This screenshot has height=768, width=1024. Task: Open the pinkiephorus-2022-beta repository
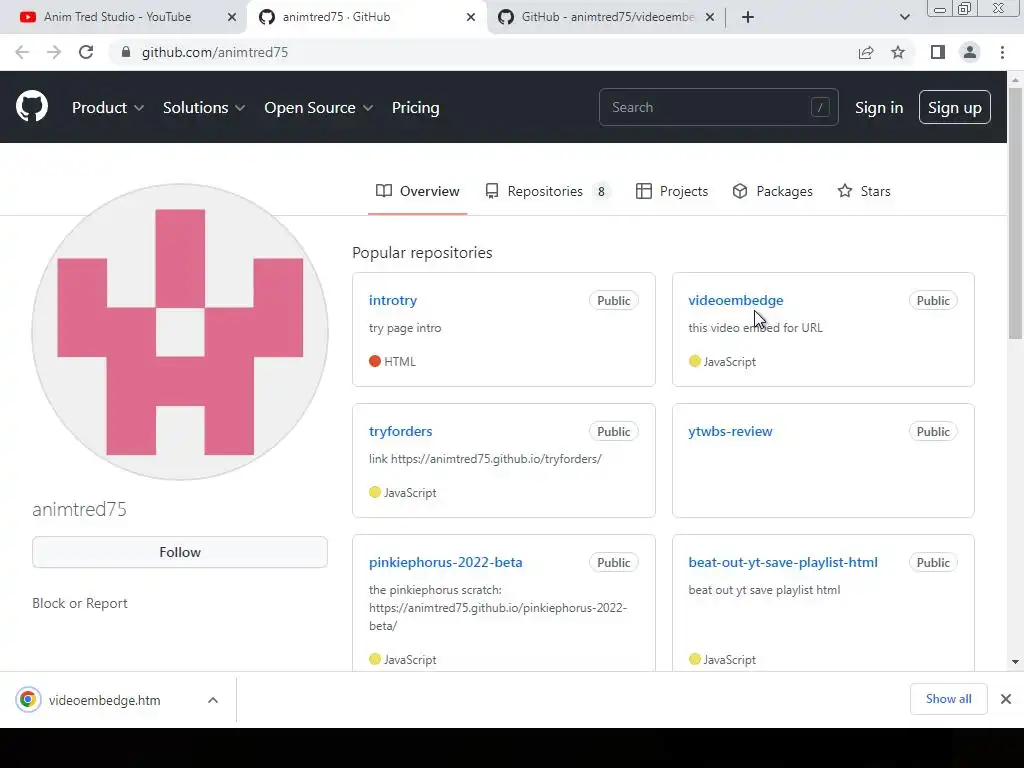(445, 562)
